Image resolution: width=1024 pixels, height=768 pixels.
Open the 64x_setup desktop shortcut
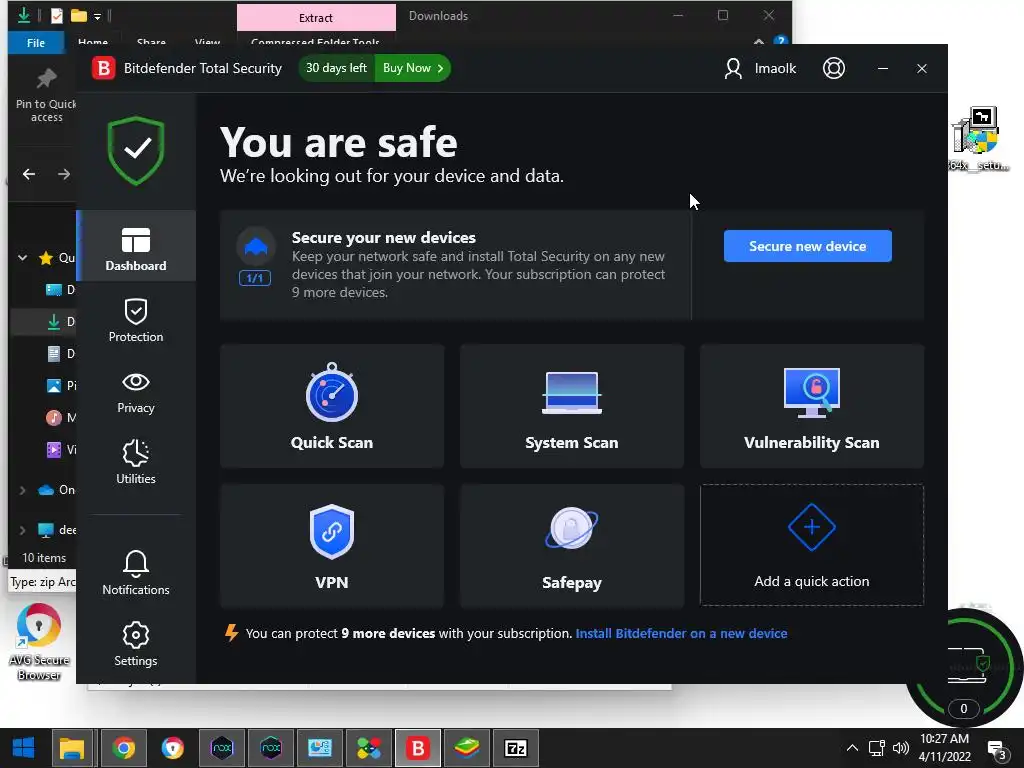pos(978,139)
